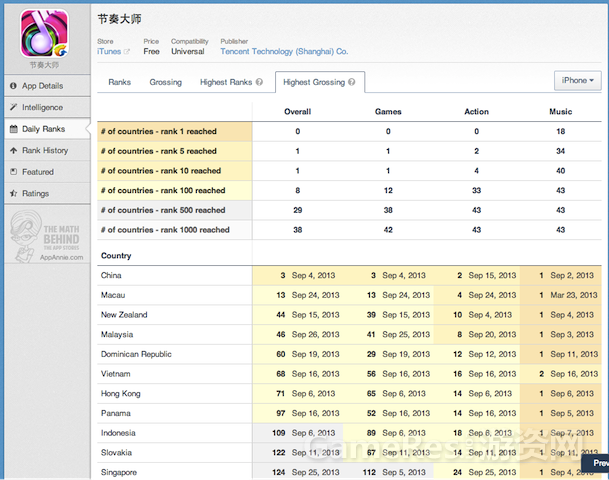Image resolution: width=609 pixels, height=480 pixels.
Task: Click the Ratings star icon
Action: [14, 193]
